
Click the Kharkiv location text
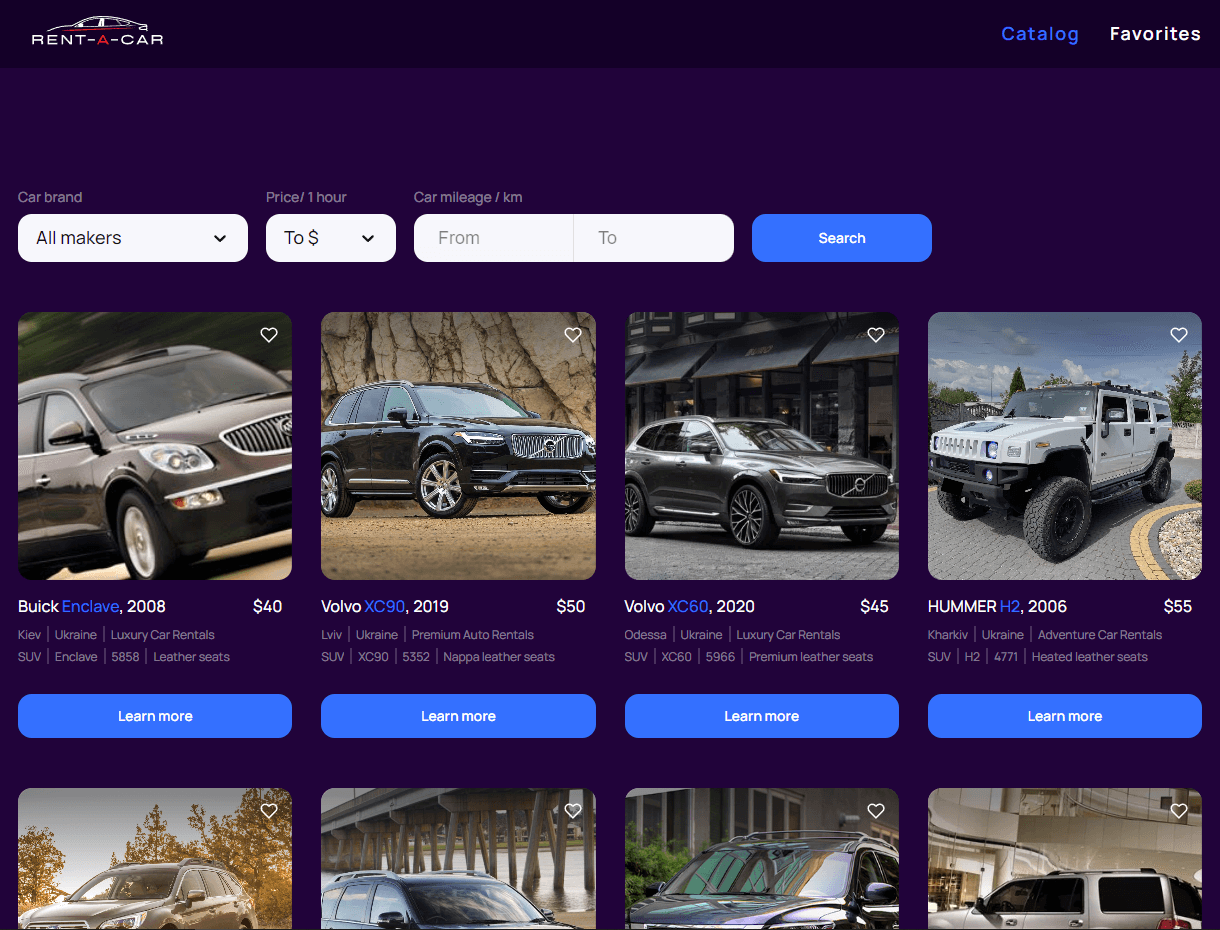click(x=946, y=635)
